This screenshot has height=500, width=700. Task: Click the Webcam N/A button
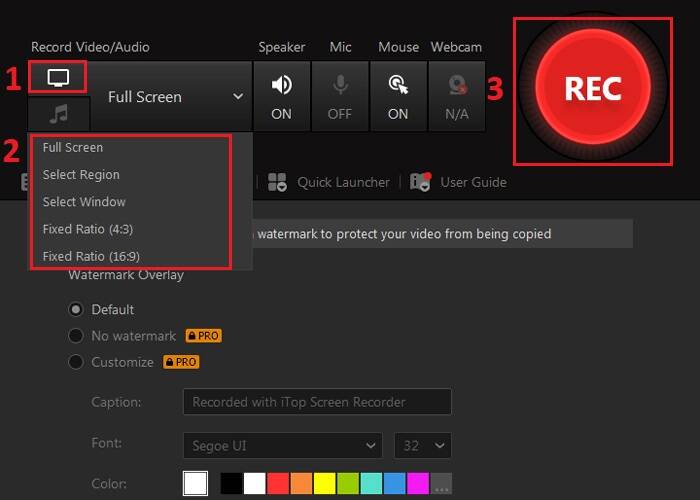point(457,96)
